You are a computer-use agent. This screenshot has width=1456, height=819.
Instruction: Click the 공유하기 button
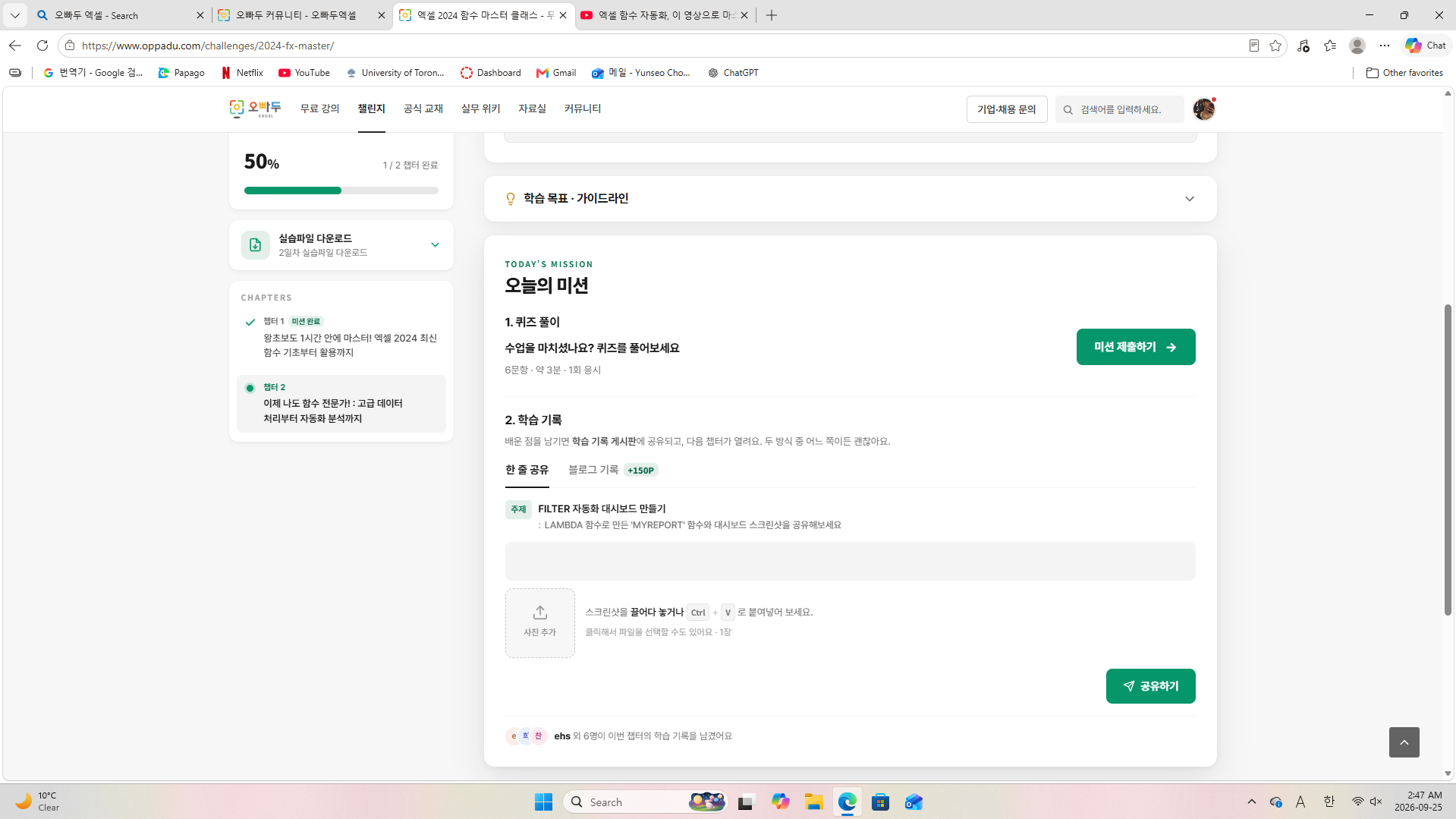[1150, 686]
